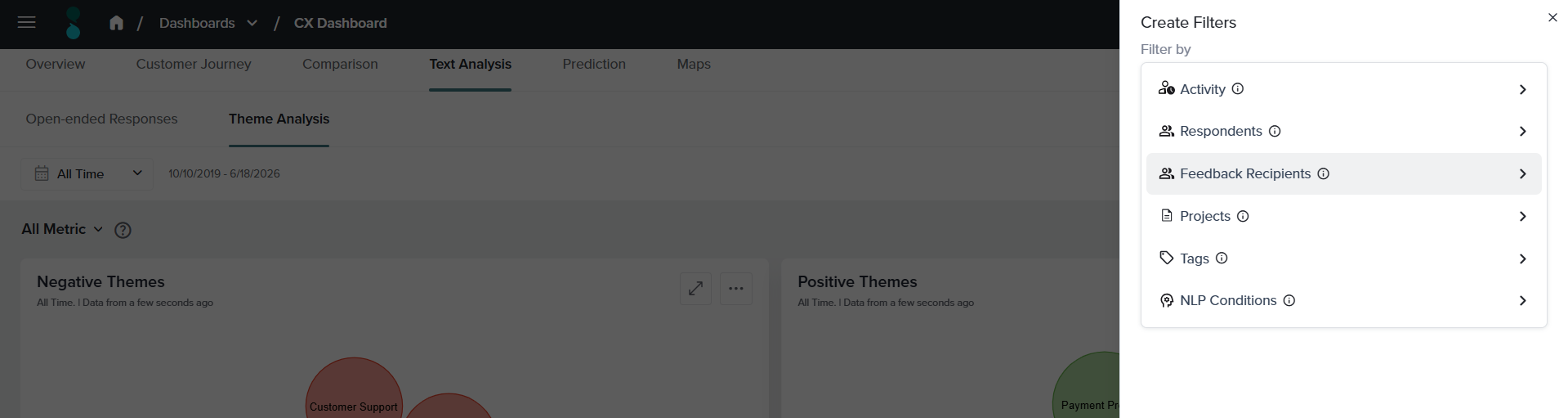Switch to the Open-ended Responses tab

pyautogui.click(x=101, y=119)
